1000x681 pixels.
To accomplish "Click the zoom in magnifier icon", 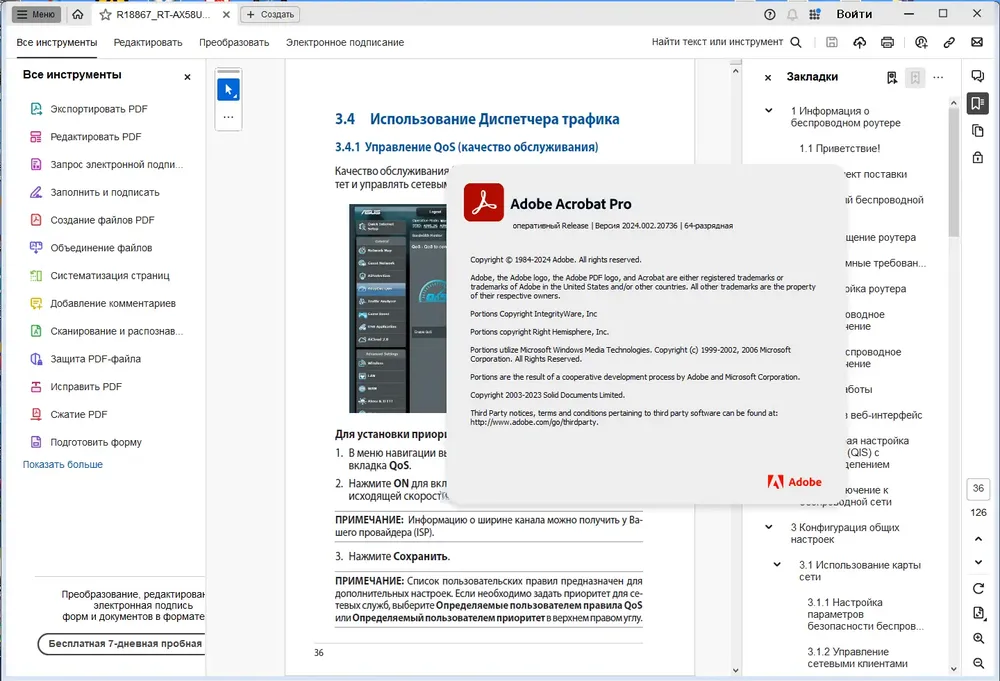I will point(978,638).
